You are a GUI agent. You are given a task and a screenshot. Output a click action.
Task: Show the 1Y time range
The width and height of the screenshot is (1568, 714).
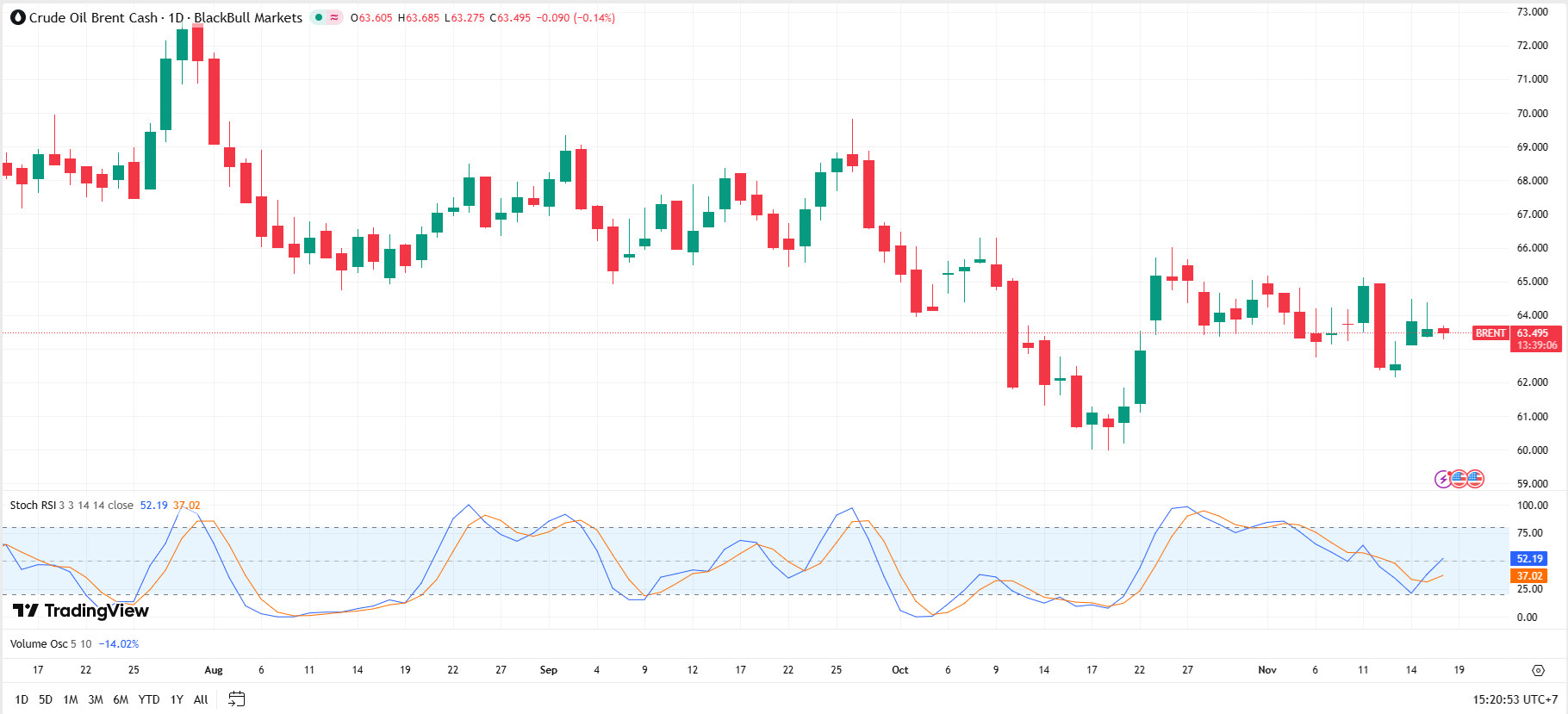[x=177, y=699]
